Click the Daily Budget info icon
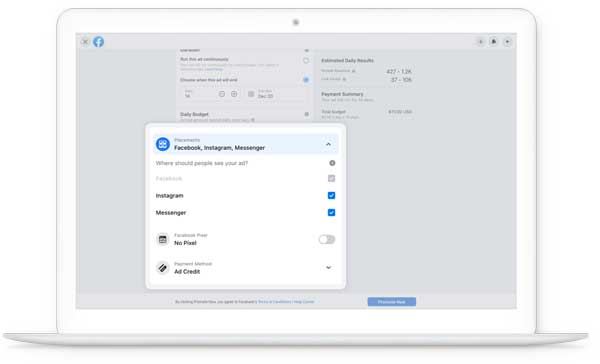This screenshot has height=364, width=600. (307, 114)
